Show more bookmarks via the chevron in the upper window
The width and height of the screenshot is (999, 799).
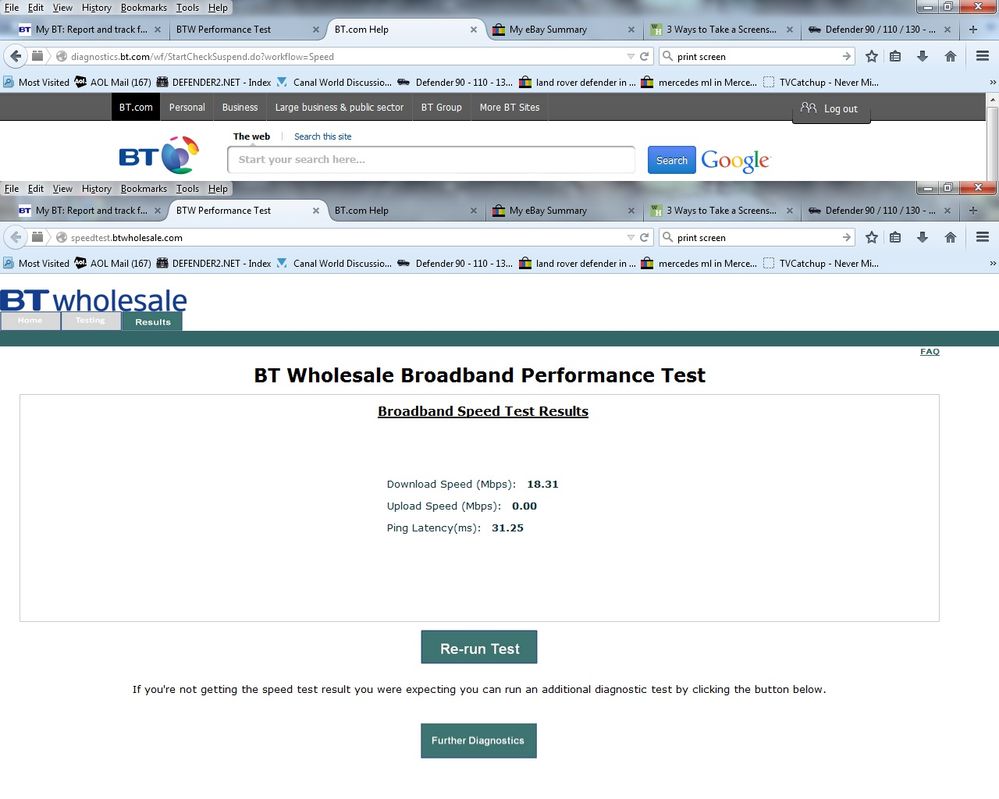pos(992,82)
